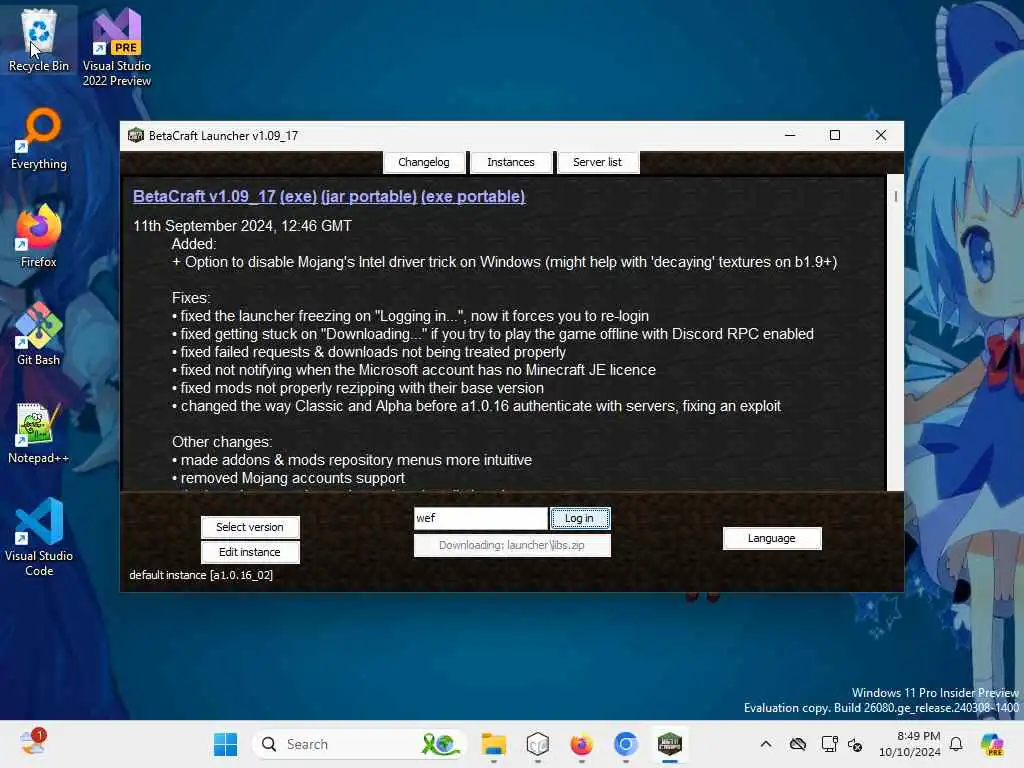Open the weather widget on taskbar

pos(33,743)
